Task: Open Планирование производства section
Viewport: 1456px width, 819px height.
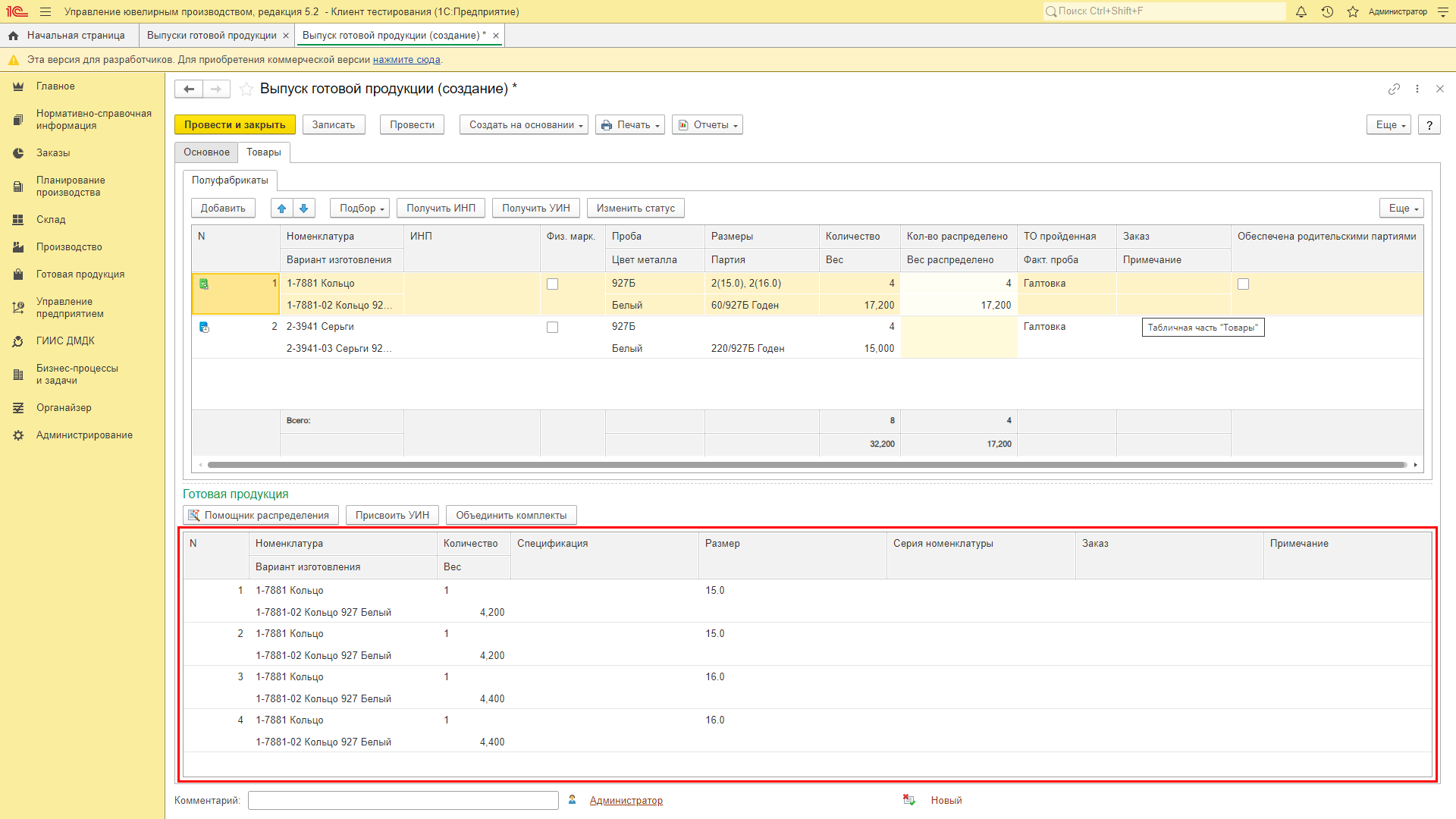Action: [71, 187]
